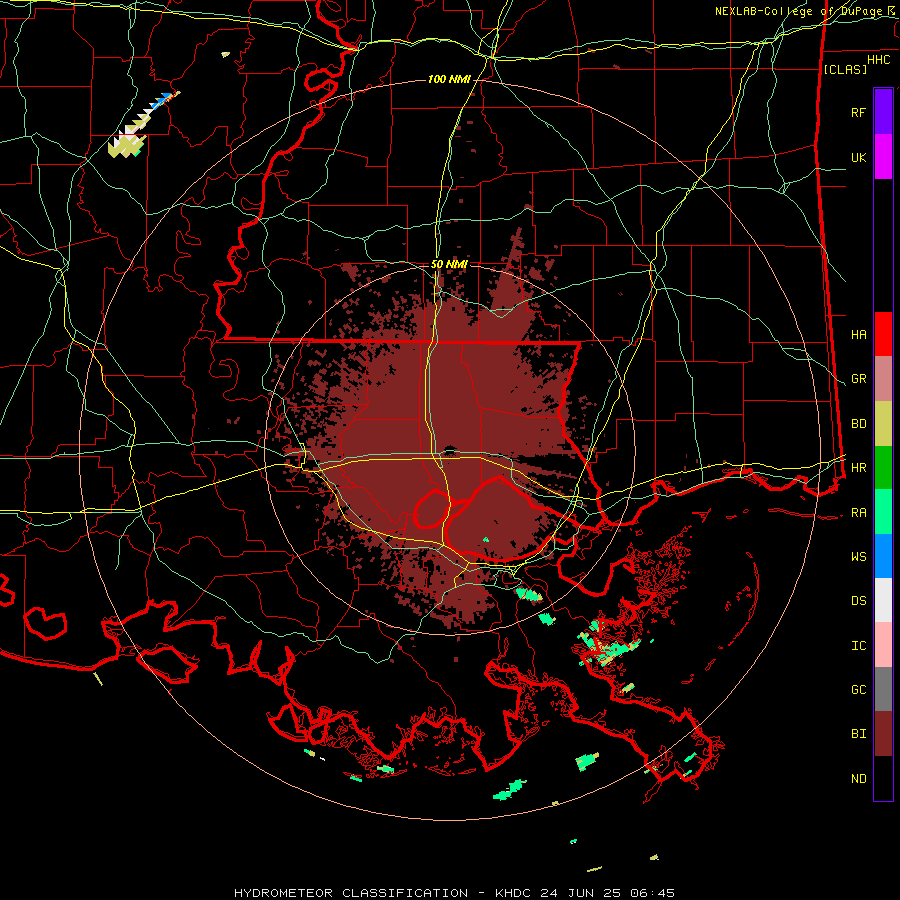The height and width of the screenshot is (900, 900).
Task: Click the [CLAS] legend heading
Action: (845, 69)
